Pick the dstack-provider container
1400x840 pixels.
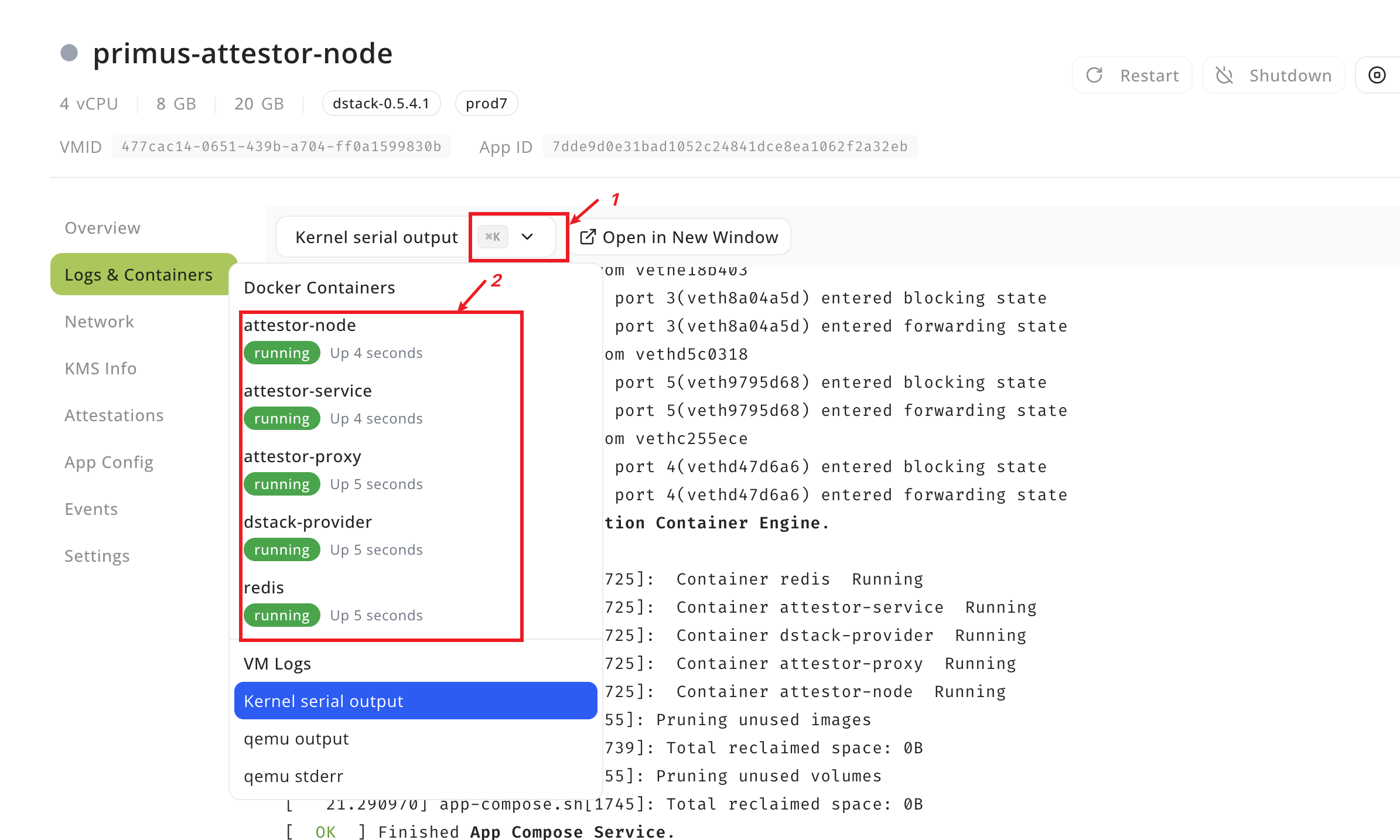pos(308,523)
